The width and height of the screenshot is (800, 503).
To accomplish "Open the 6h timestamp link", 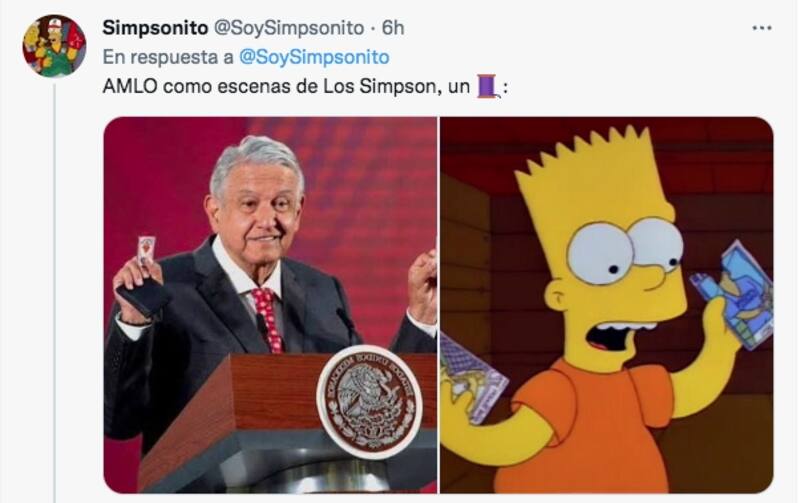I will [x=393, y=28].
